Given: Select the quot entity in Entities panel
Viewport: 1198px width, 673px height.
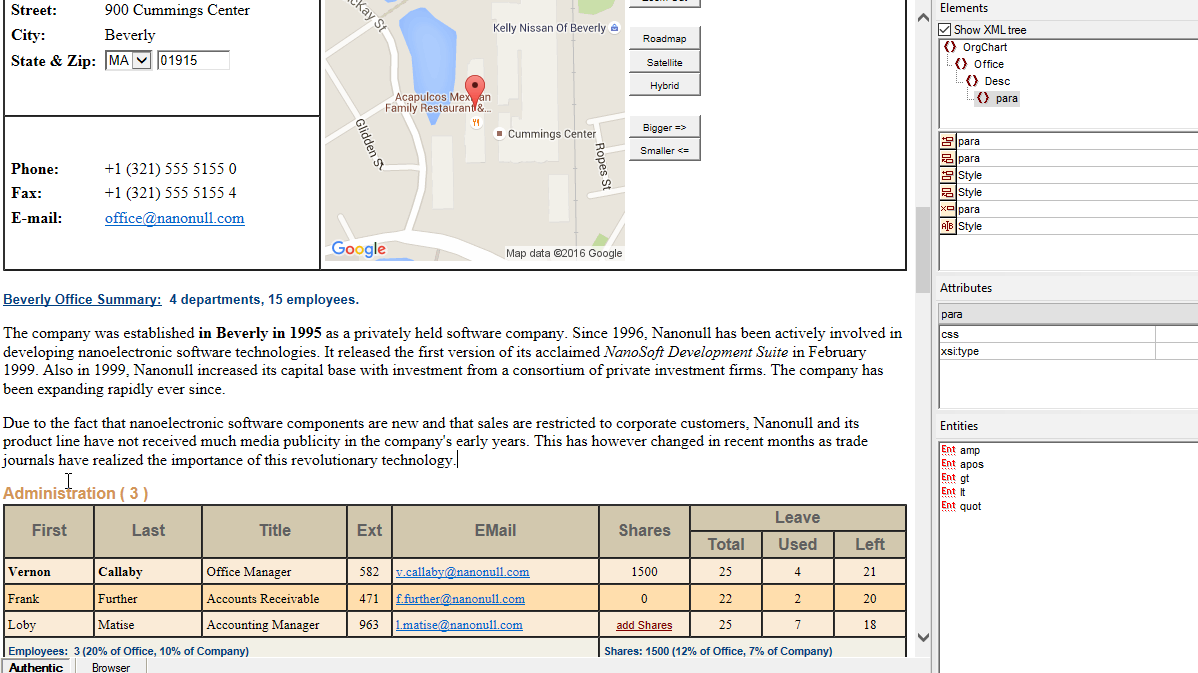Looking at the screenshot, I should click(x=970, y=506).
